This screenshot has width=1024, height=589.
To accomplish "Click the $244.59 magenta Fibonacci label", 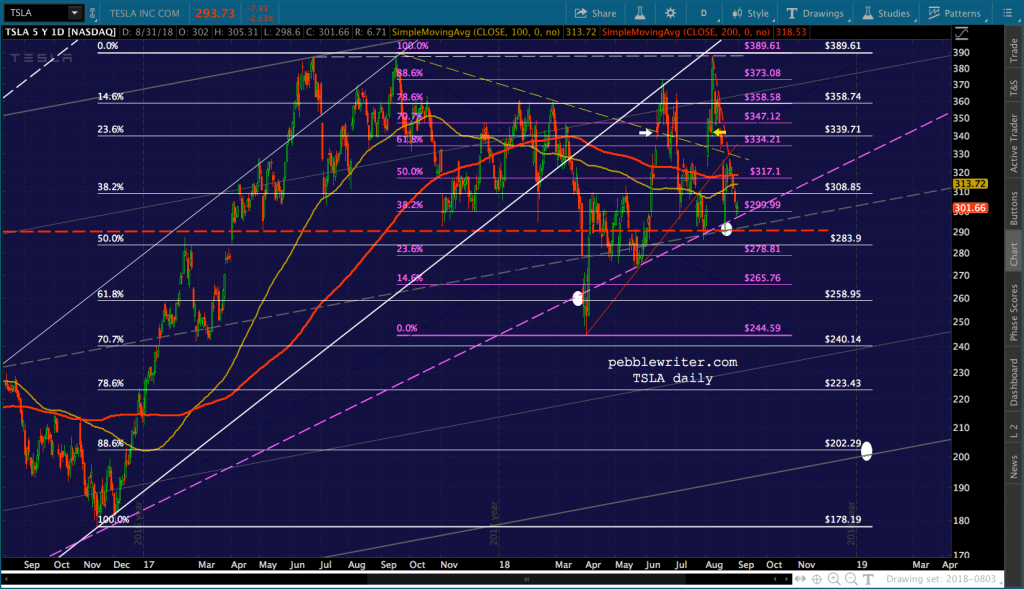I will click(x=762, y=328).
